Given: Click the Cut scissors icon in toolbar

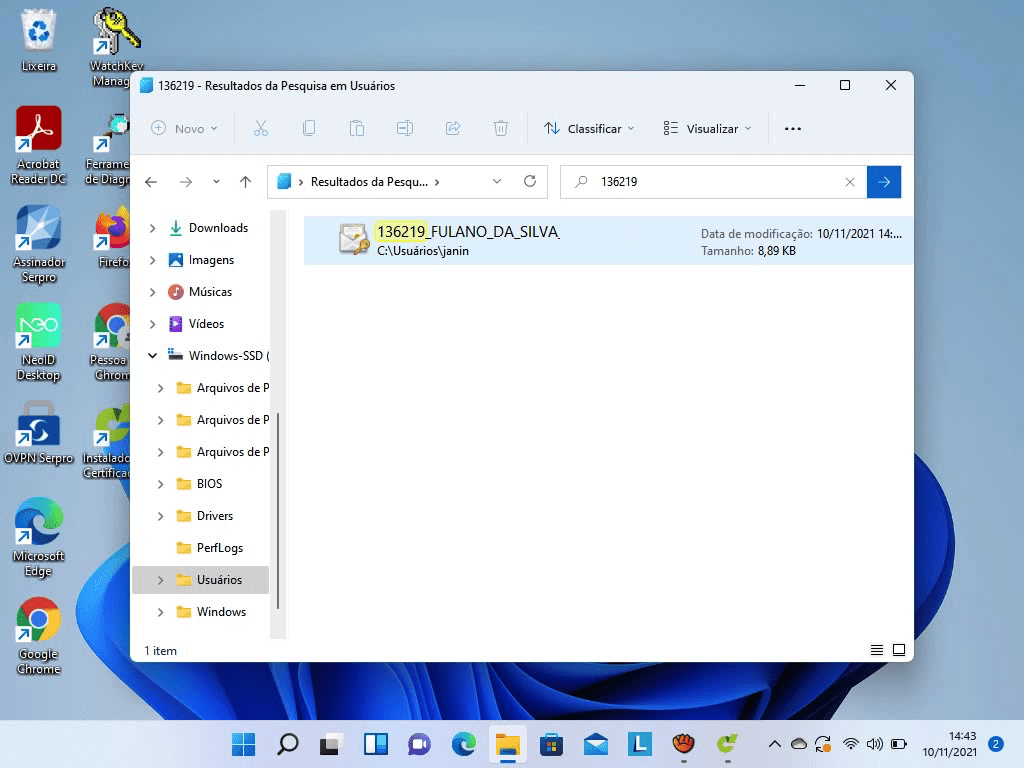Looking at the screenshot, I should [261, 128].
